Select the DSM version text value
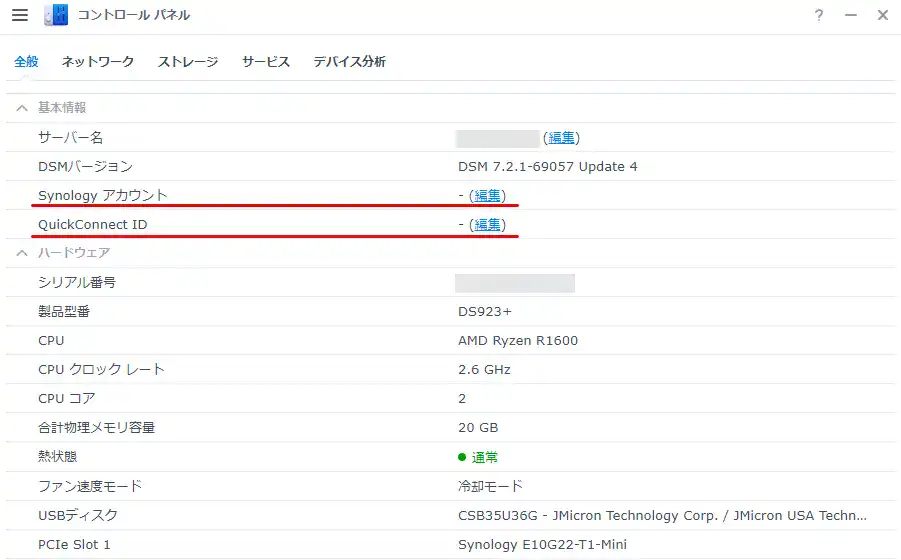This screenshot has width=901, height=560. pyautogui.click(x=547, y=167)
